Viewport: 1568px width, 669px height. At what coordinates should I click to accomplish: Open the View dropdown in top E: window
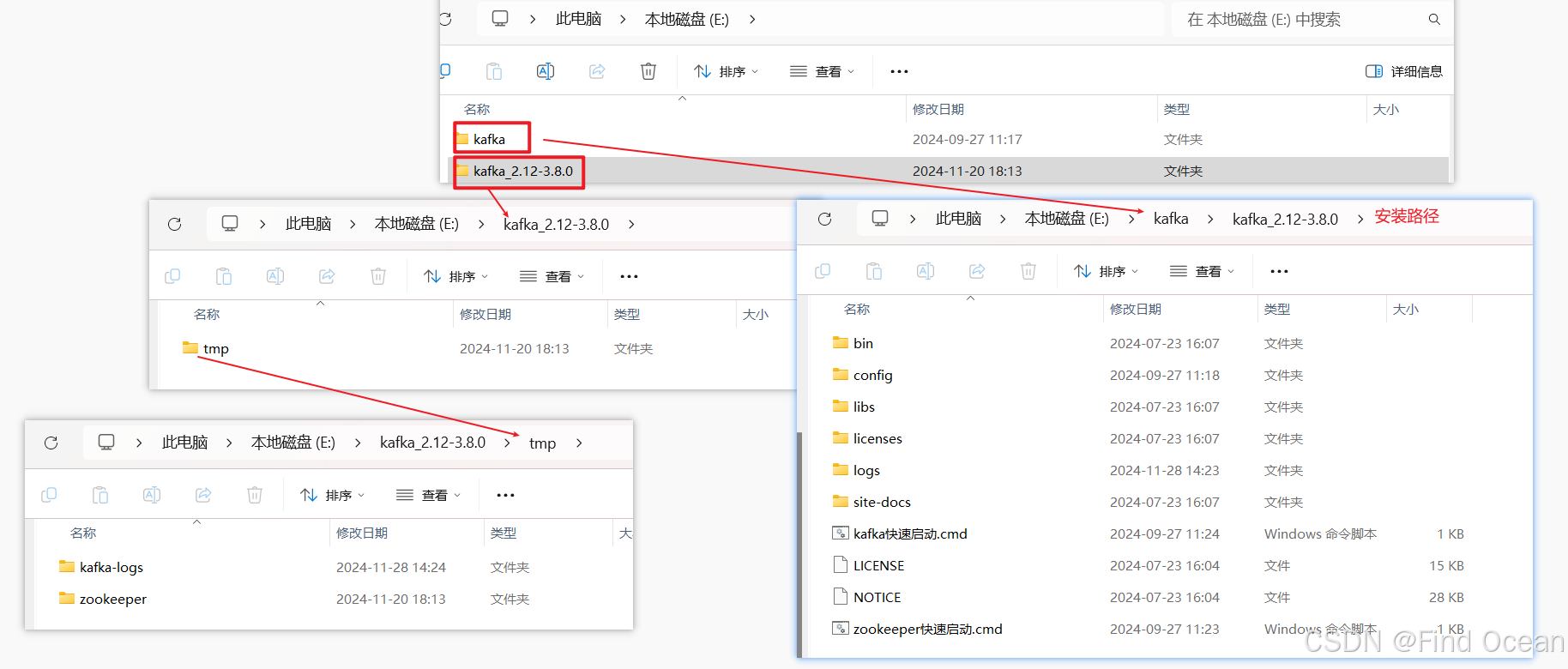point(822,71)
